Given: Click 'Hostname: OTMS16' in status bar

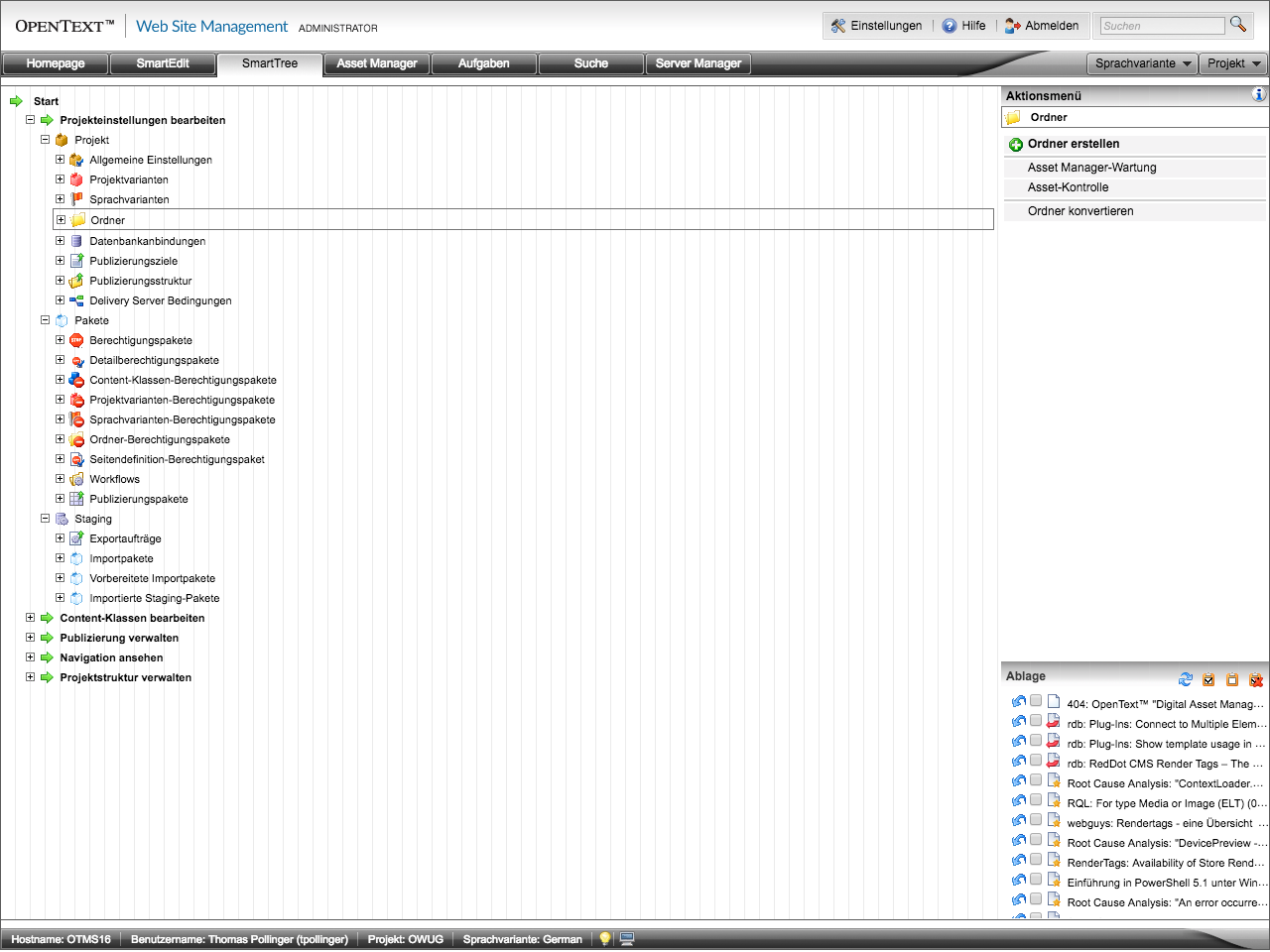Looking at the screenshot, I should (62, 939).
